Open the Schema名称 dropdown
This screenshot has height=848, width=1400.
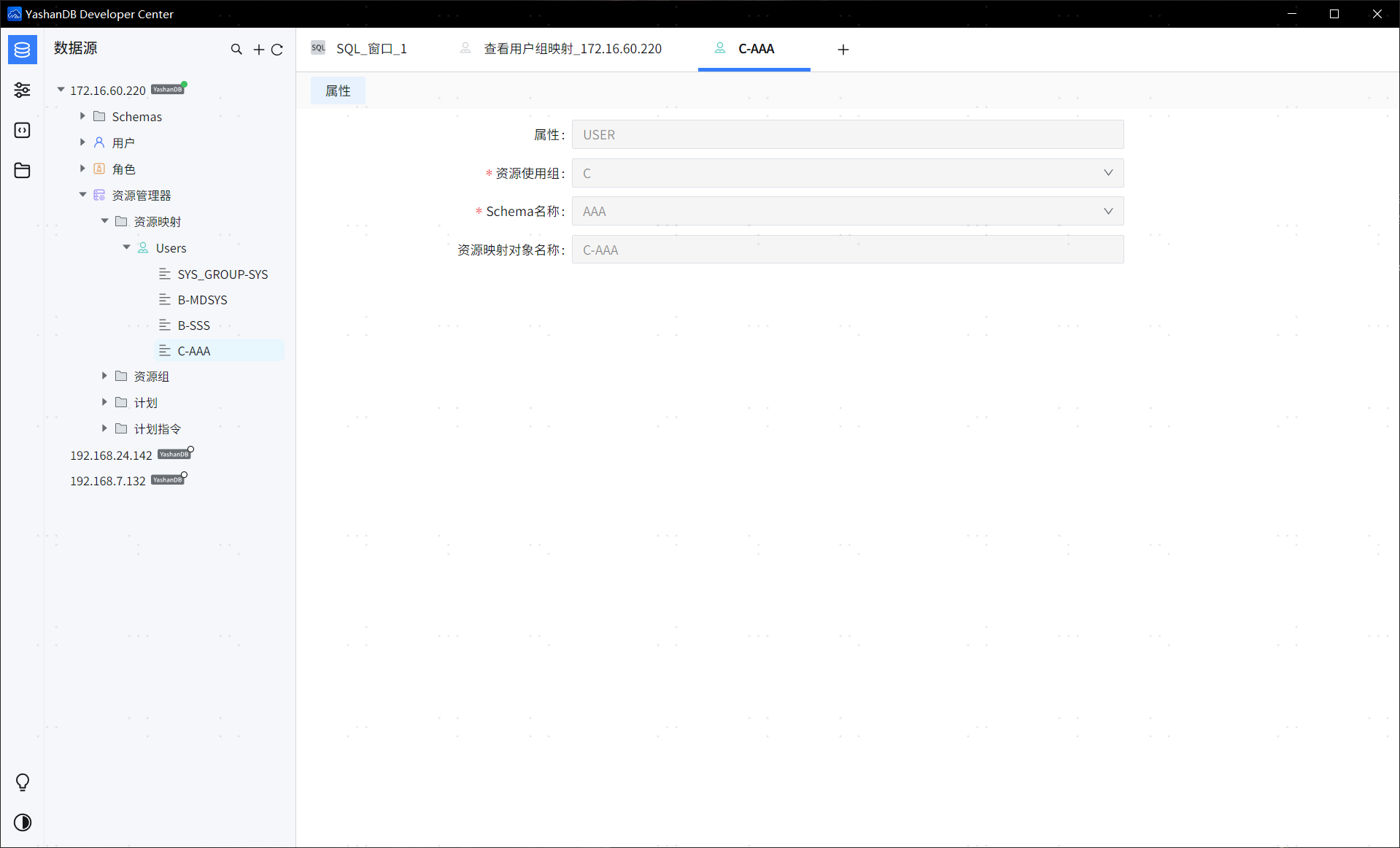[x=848, y=211]
